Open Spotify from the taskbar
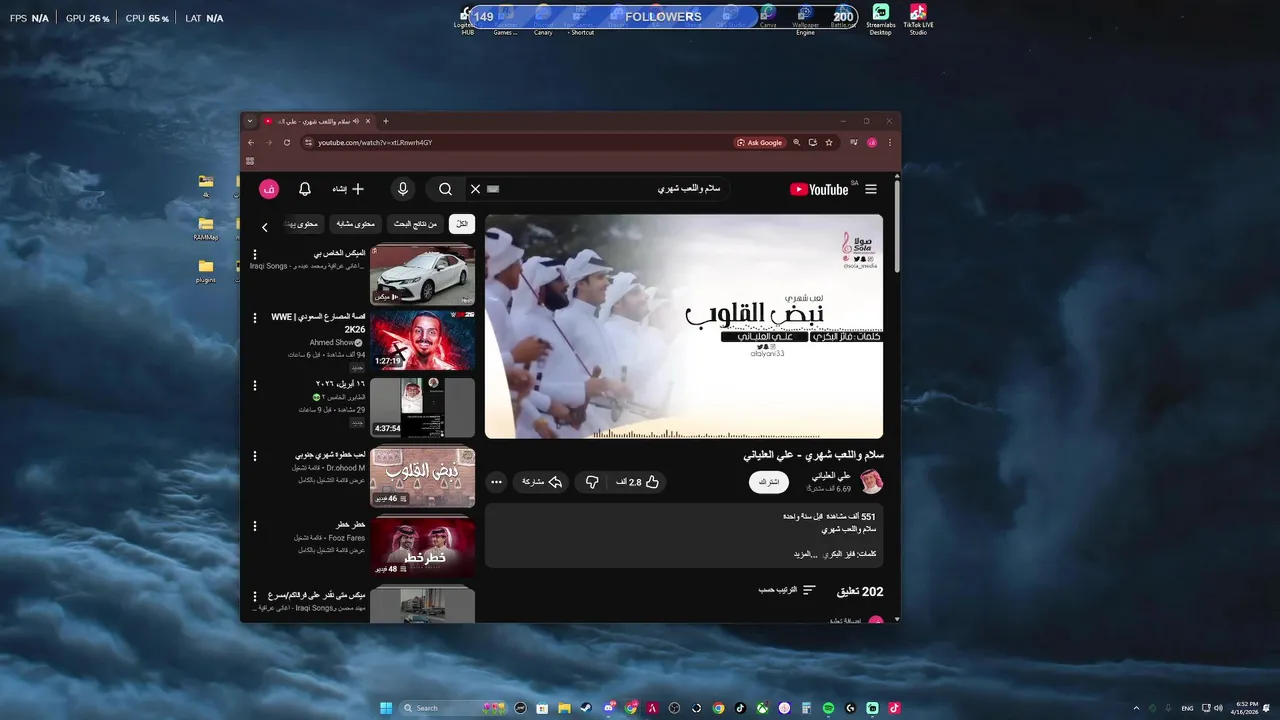Screen dimensions: 1280x720 click(x=829, y=708)
